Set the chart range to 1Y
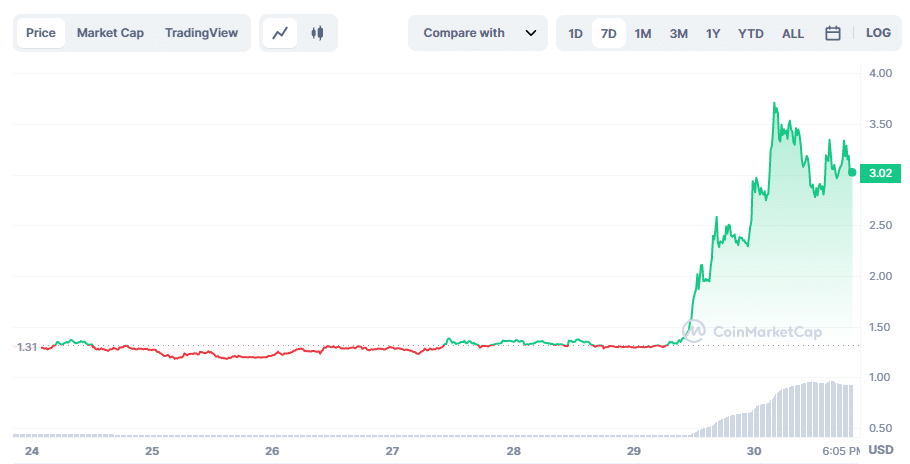Image resolution: width=910 pixels, height=464 pixels. pos(713,34)
